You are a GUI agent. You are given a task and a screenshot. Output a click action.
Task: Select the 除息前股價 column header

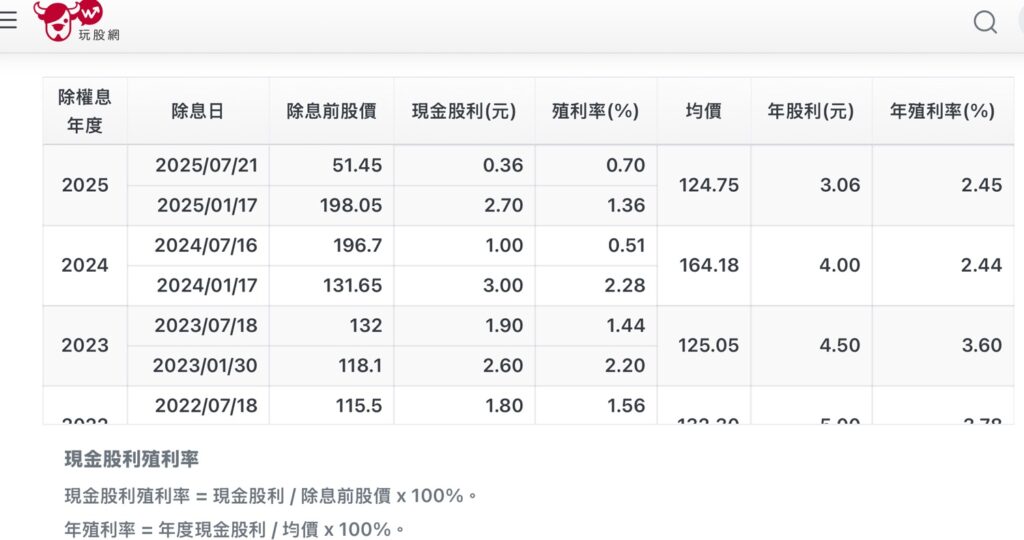point(331,111)
